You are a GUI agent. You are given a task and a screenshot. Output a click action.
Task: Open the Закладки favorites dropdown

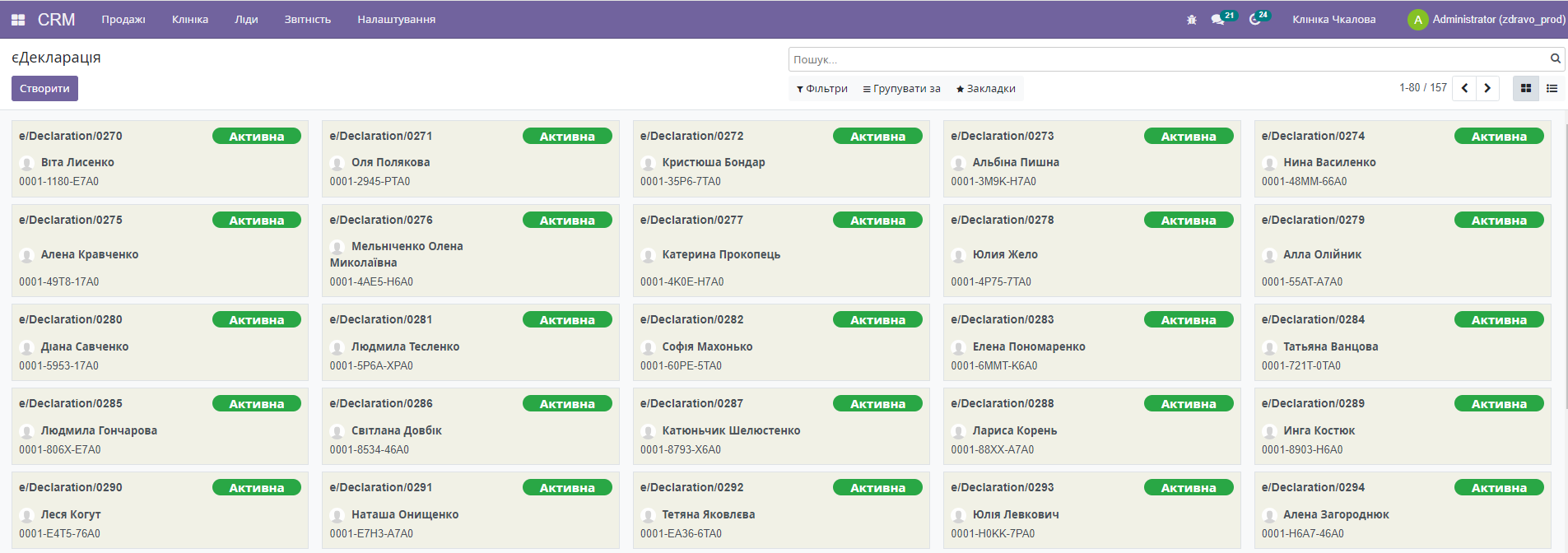pyautogui.click(x=985, y=89)
